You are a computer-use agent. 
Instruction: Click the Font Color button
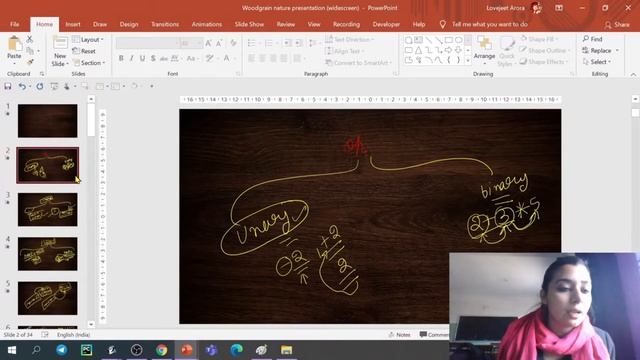point(227,58)
